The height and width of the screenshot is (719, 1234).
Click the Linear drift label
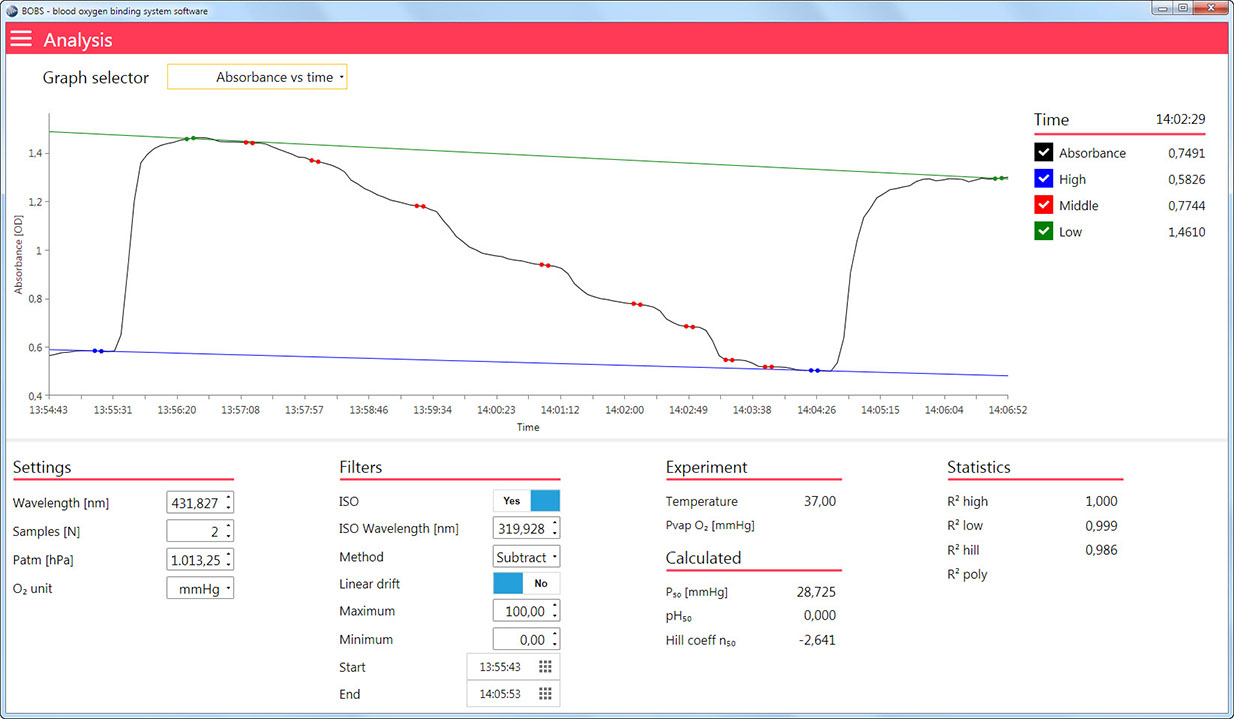pyautogui.click(x=370, y=583)
